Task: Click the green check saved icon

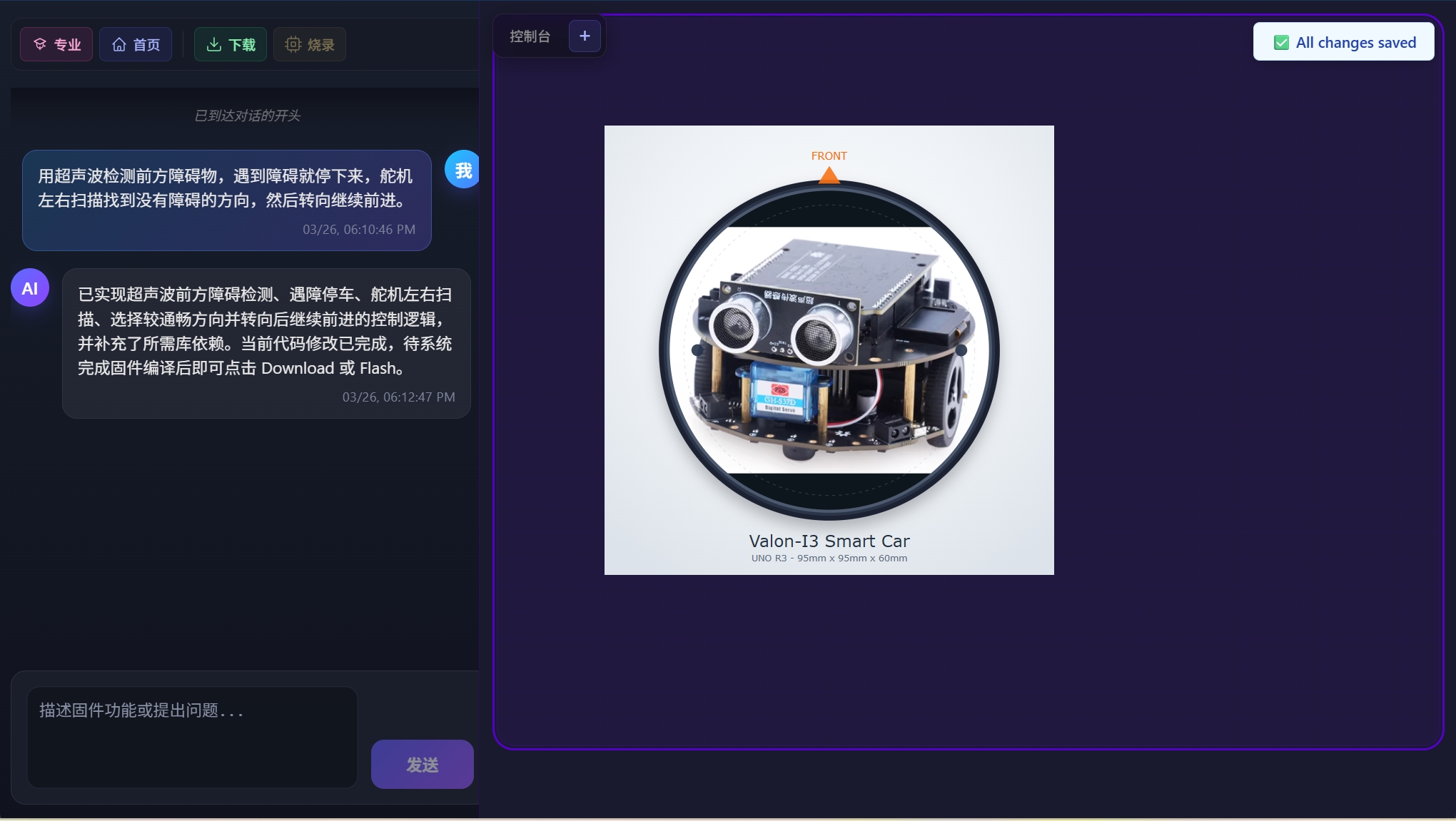Action: point(1282,43)
